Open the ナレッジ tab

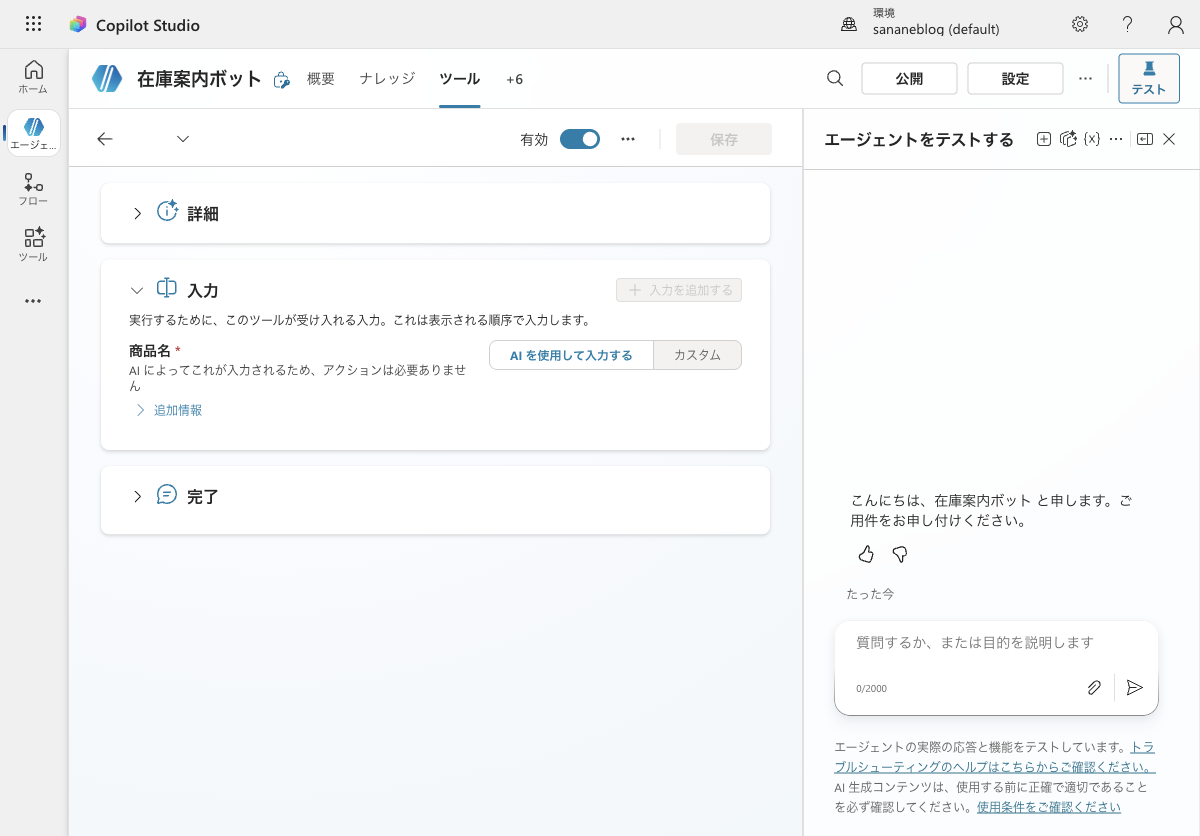[x=387, y=78]
